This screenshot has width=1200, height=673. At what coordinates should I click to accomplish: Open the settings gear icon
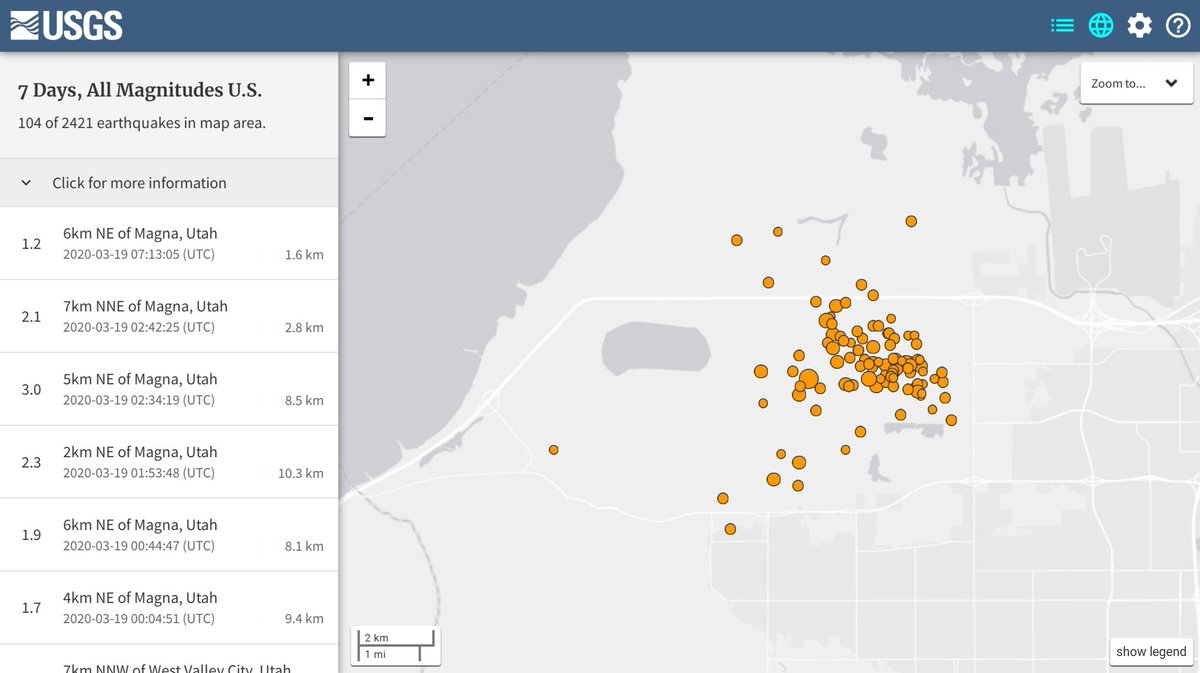[1140, 26]
